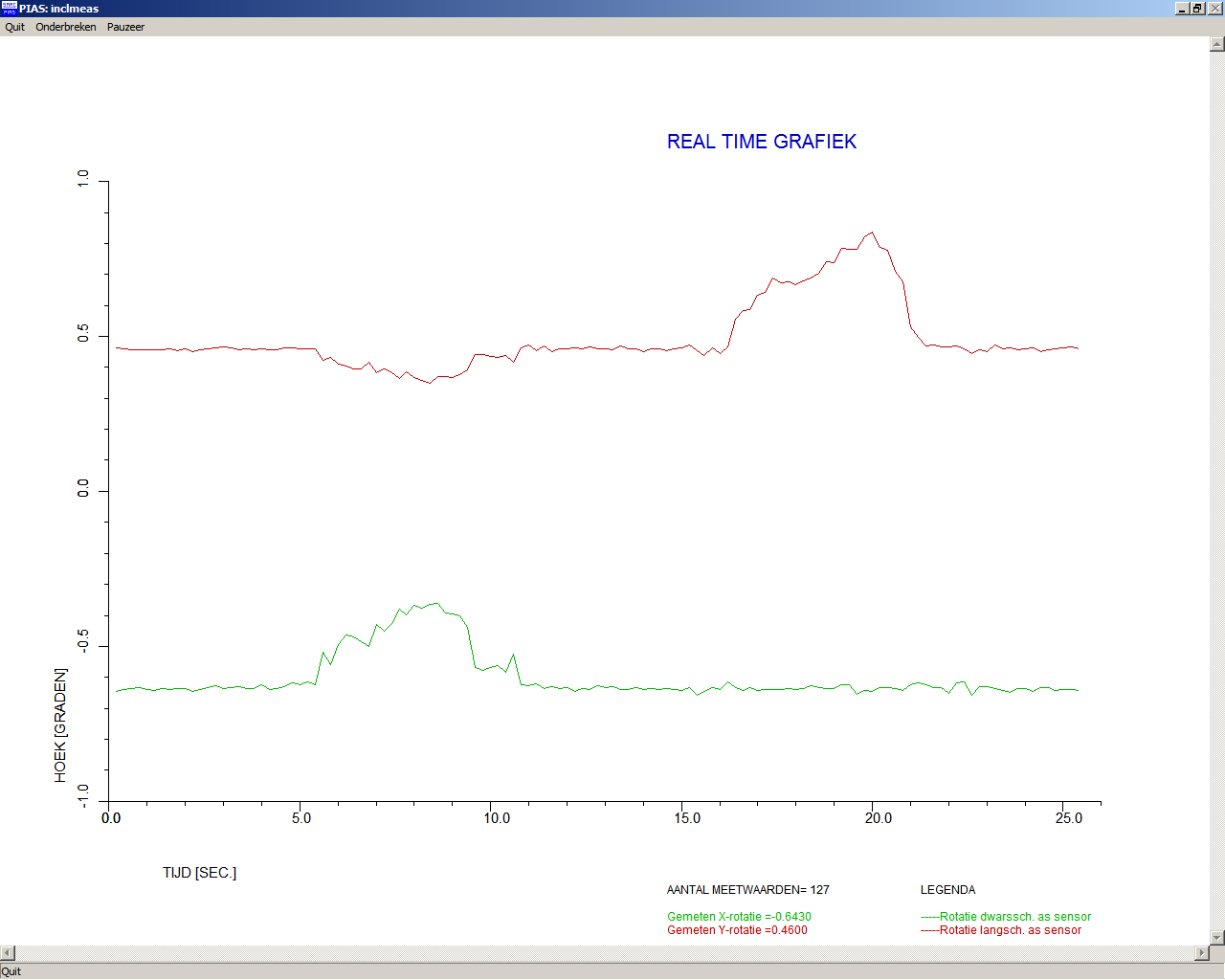Click the horizontal scrollbar right arrow
Viewport: 1225px width, 980px height.
(1202, 953)
